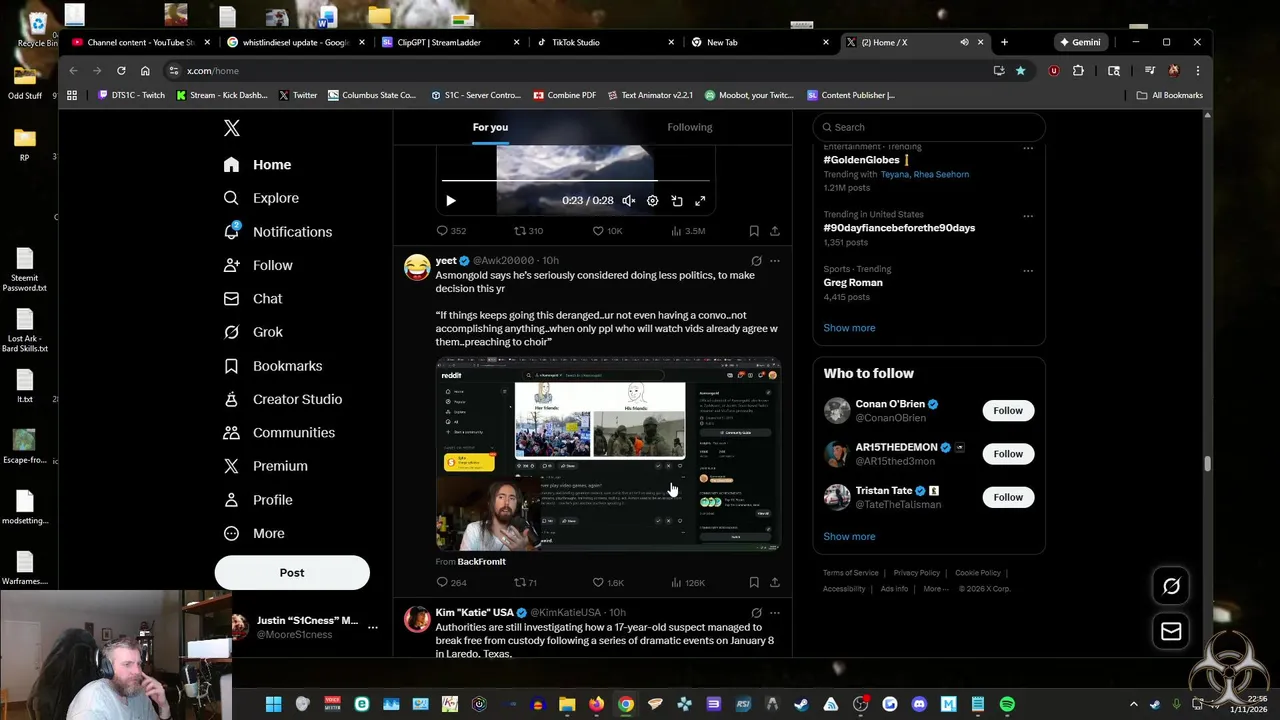The width and height of the screenshot is (1280, 720).
Task: Seek along the video progress bar
Action: pyautogui.click(x=575, y=181)
